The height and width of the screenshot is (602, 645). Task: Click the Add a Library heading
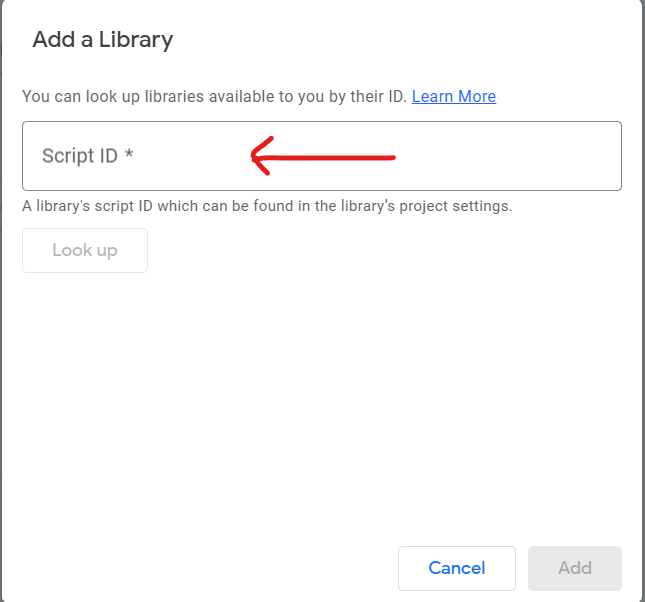click(x=103, y=40)
